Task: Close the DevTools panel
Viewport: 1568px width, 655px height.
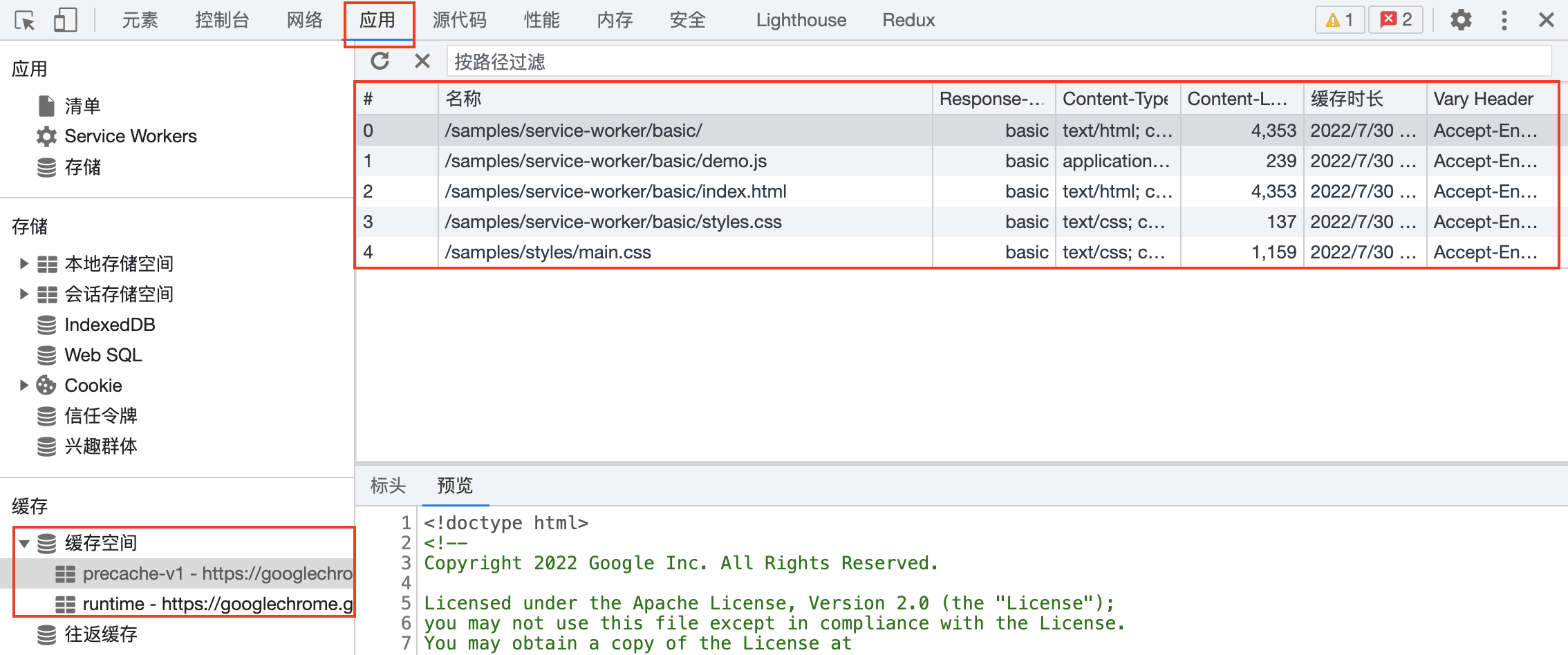Action: pyautogui.click(x=1547, y=20)
